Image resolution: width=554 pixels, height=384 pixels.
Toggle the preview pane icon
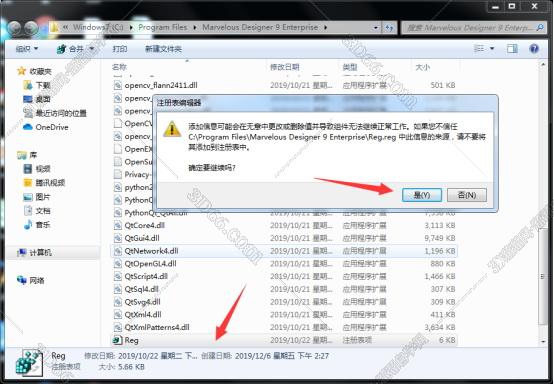point(512,49)
